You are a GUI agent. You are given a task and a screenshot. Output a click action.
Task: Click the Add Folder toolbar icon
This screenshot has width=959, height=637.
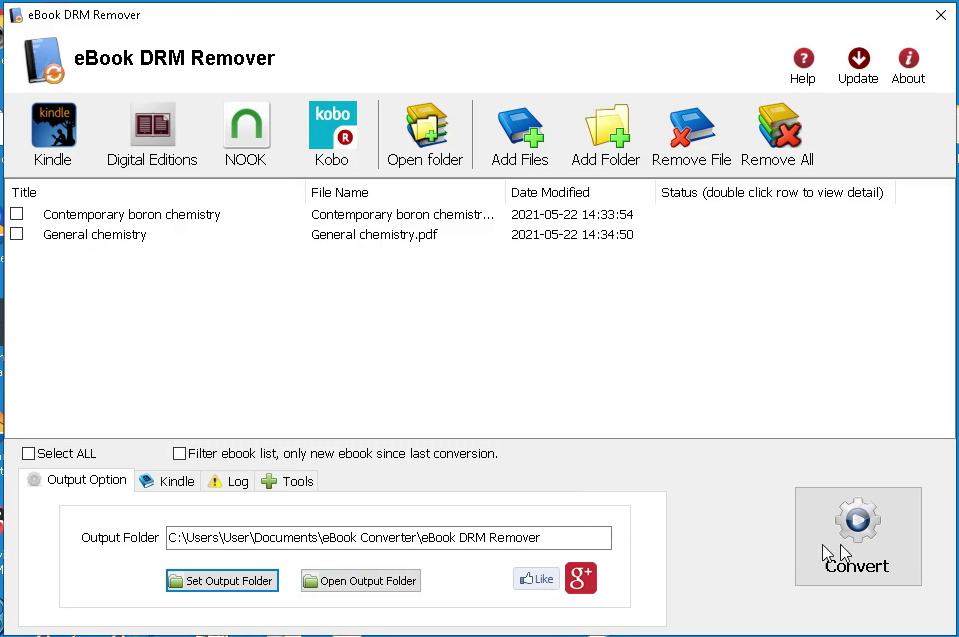607,125
